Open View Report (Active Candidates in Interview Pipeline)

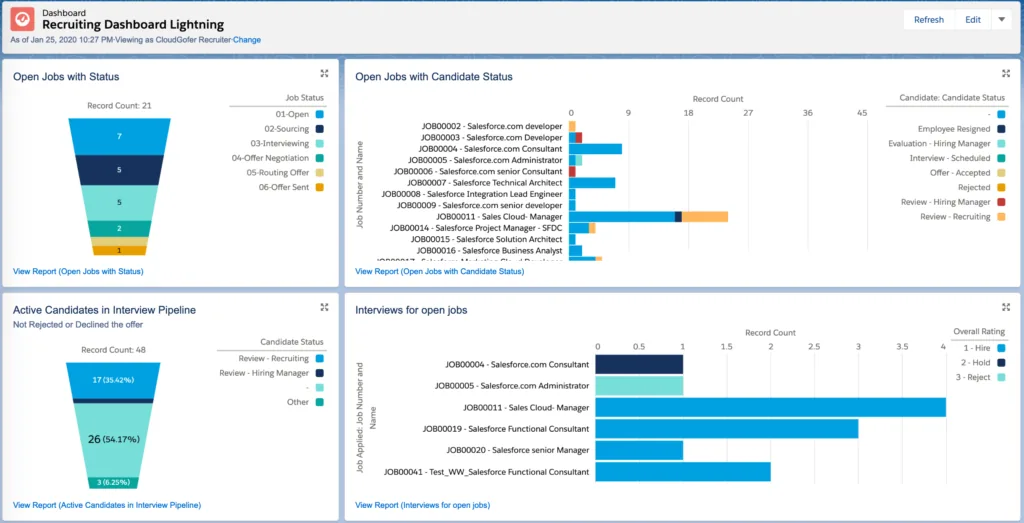click(107, 505)
